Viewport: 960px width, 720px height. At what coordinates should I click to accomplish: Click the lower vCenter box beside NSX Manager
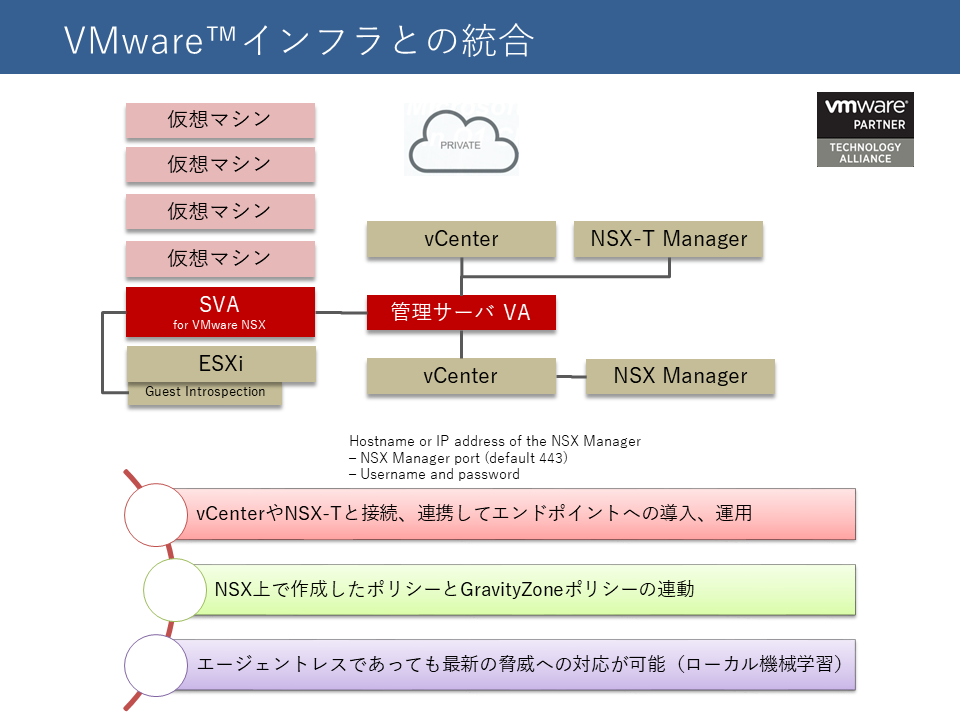[460, 376]
